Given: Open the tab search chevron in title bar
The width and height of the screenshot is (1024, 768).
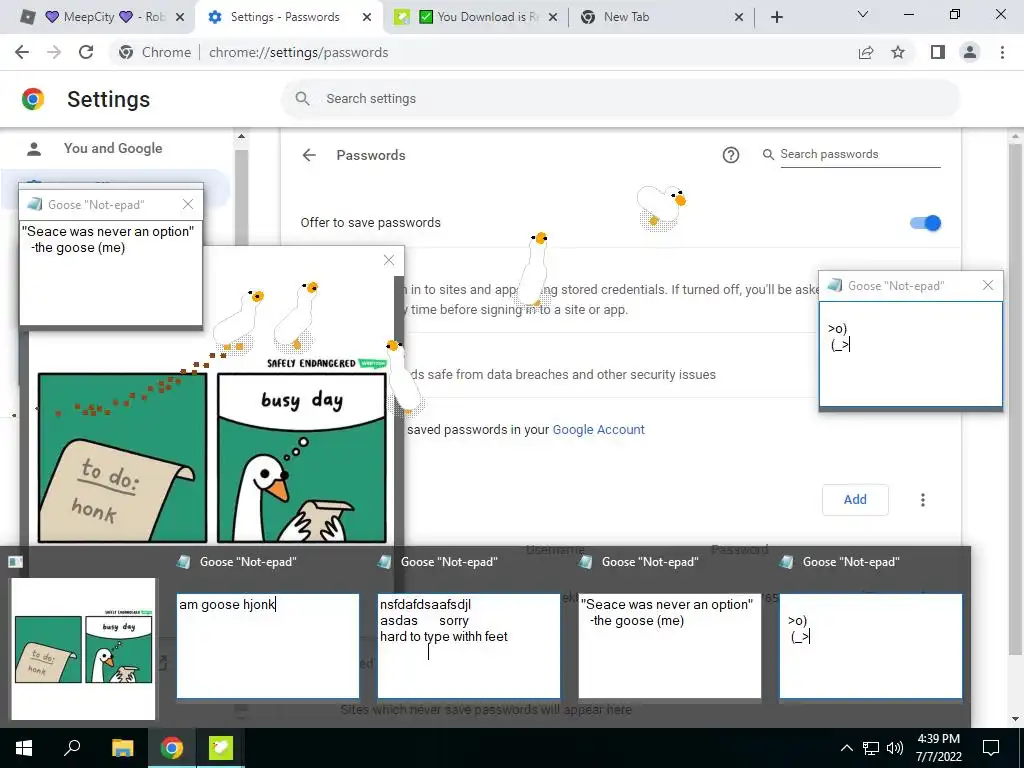Looking at the screenshot, I should click(863, 14).
